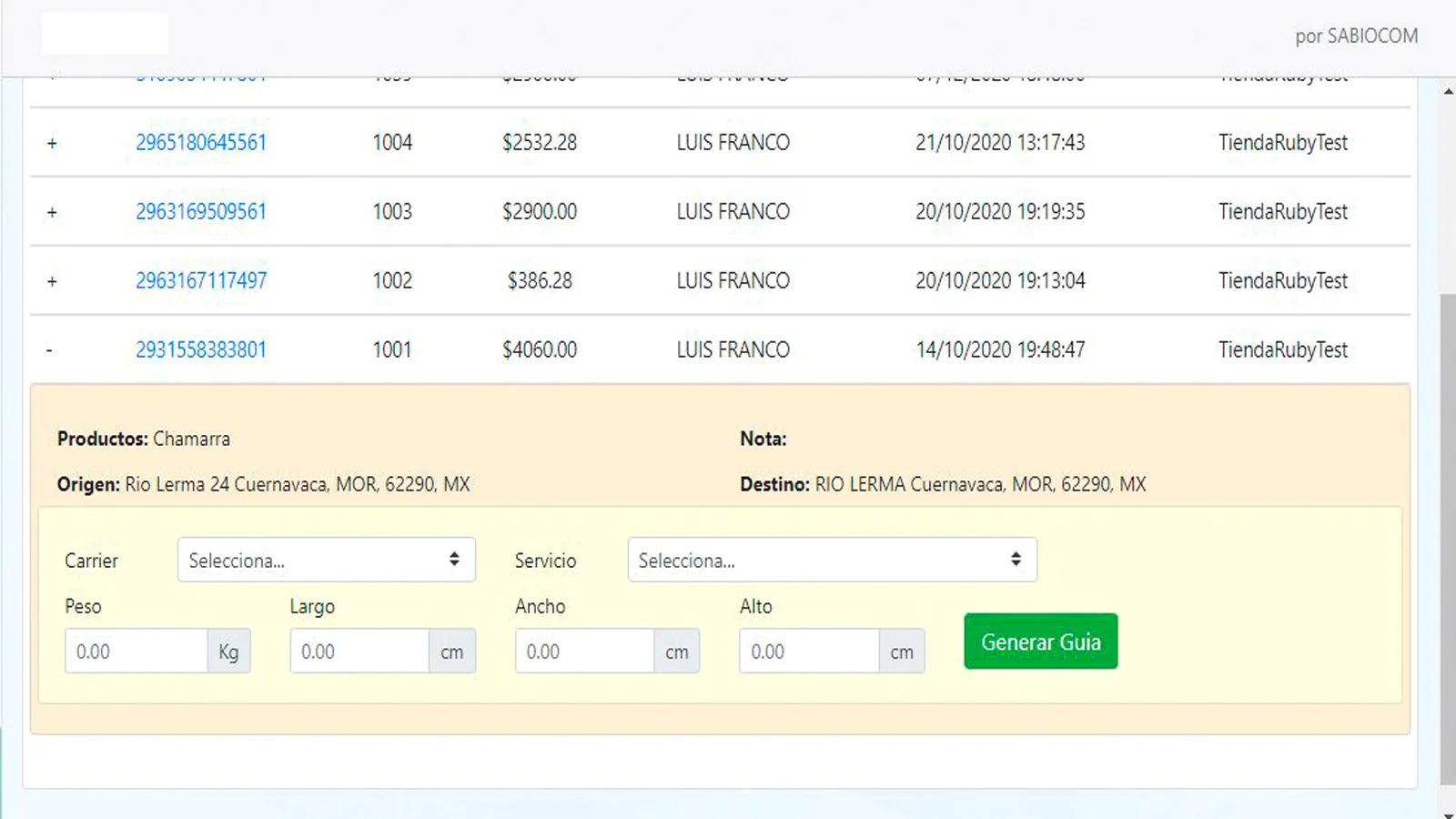Open order link 2963167117497
The image size is (1456, 819).
pyautogui.click(x=201, y=281)
